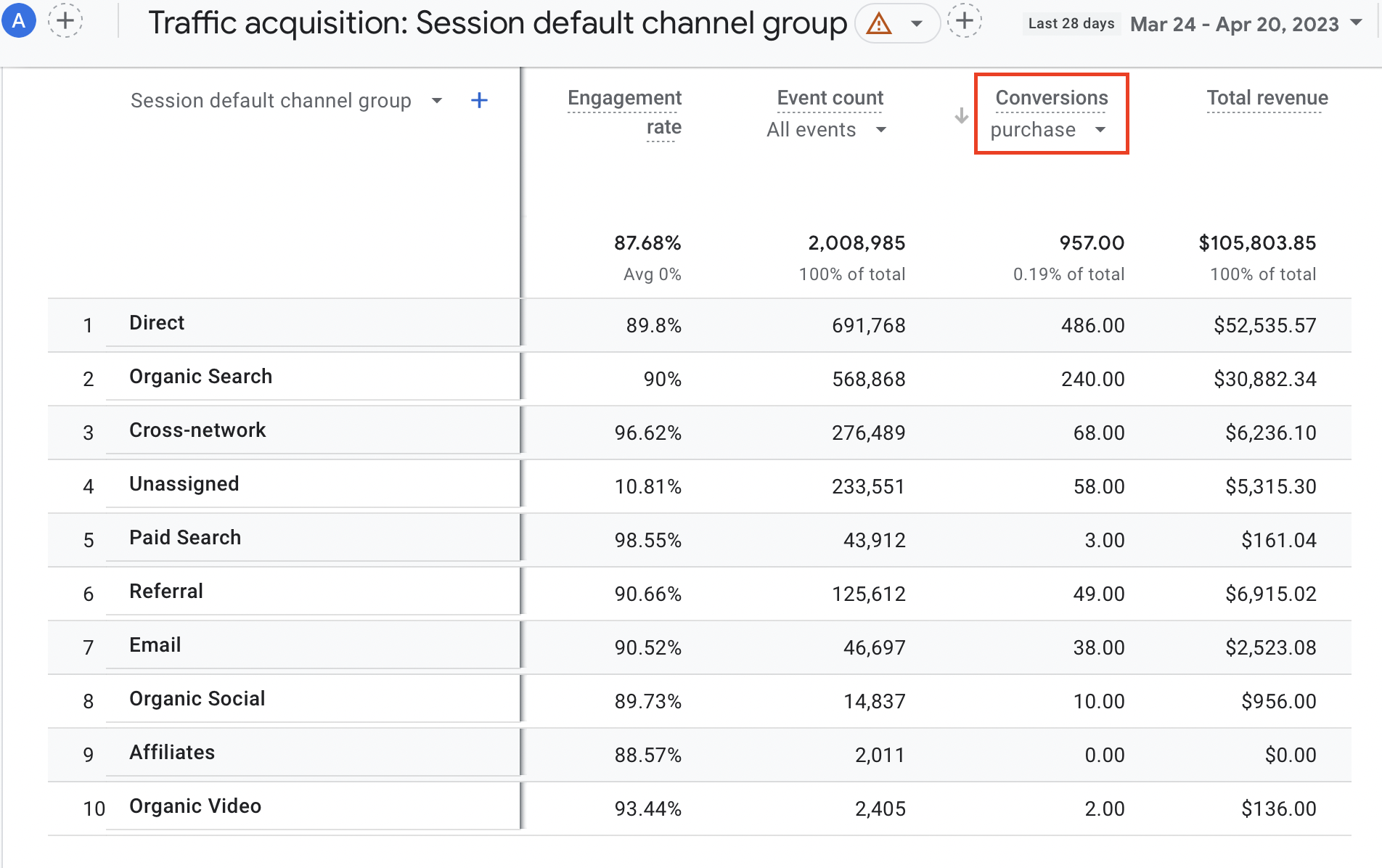Click the blue 'A' segment avatar
The height and width of the screenshot is (868, 1382).
tap(19, 21)
